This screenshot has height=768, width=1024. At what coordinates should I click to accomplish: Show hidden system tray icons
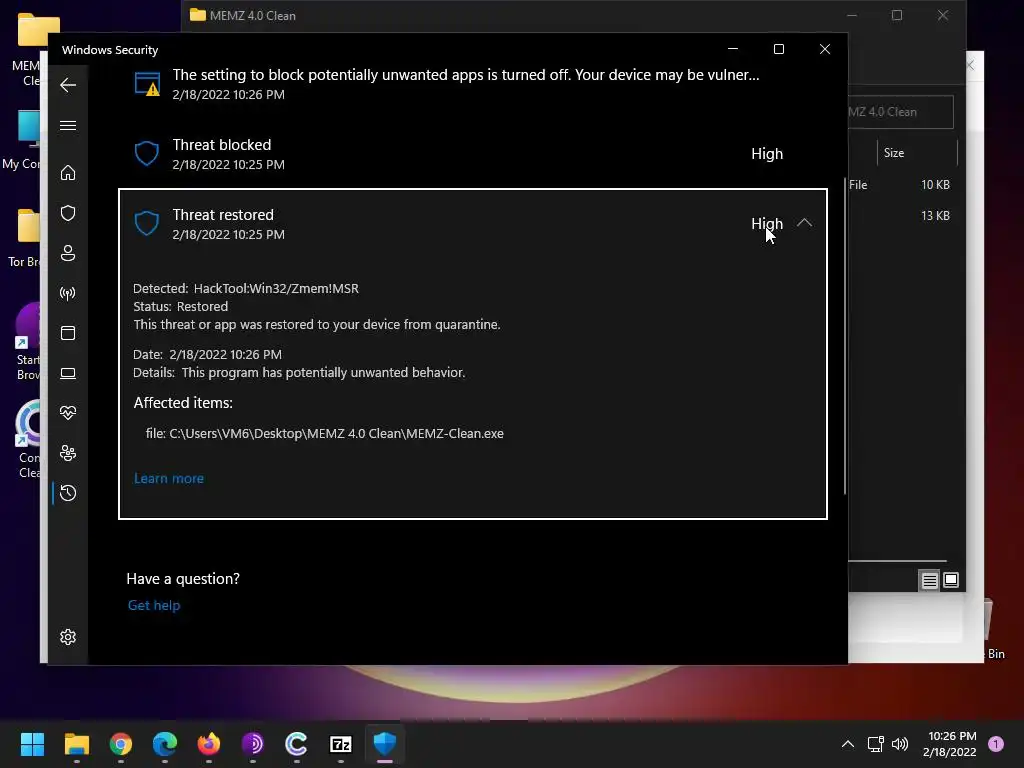[x=848, y=744]
